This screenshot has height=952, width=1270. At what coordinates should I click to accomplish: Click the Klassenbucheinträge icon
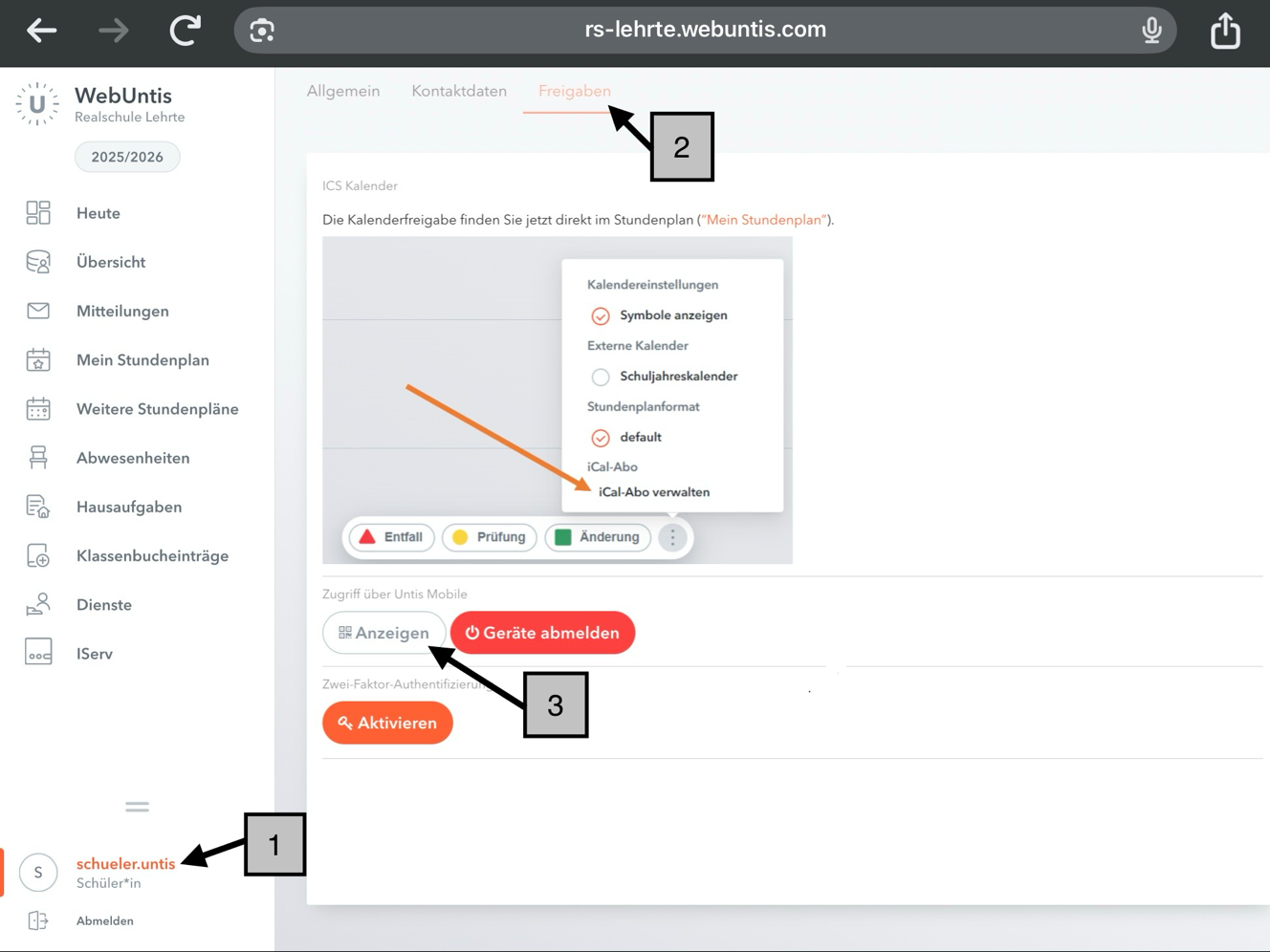pyautogui.click(x=38, y=555)
